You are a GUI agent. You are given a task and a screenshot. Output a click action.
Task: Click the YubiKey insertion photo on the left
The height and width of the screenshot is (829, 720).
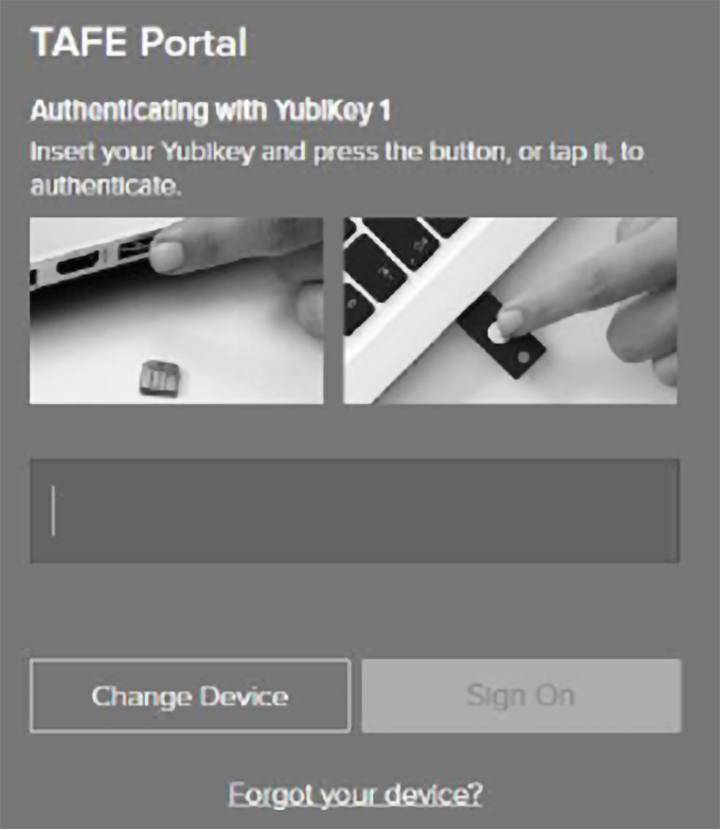pyautogui.click(x=177, y=311)
